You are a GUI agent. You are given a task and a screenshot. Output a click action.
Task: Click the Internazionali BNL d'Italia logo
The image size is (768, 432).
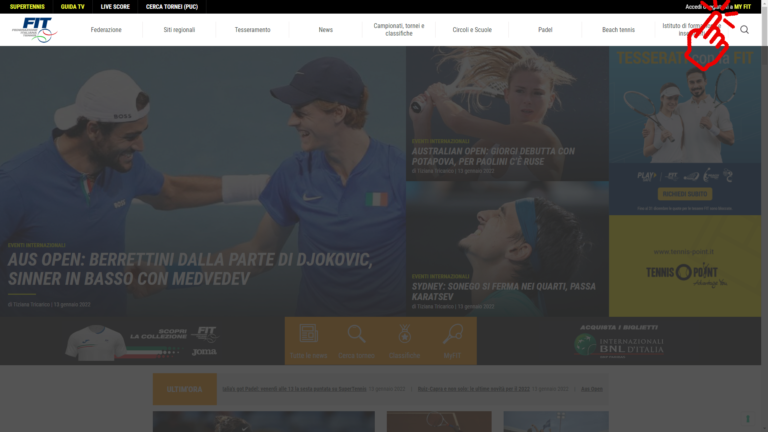[618, 345]
